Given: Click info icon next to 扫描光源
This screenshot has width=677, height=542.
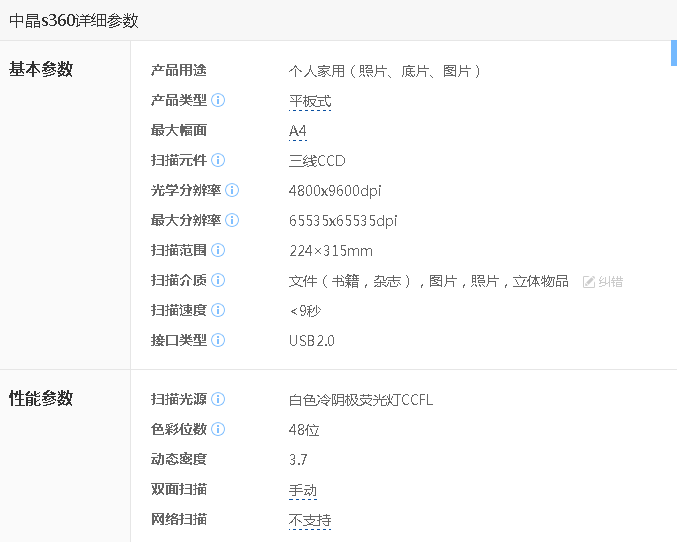Looking at the screenshot, I should 218,399.
